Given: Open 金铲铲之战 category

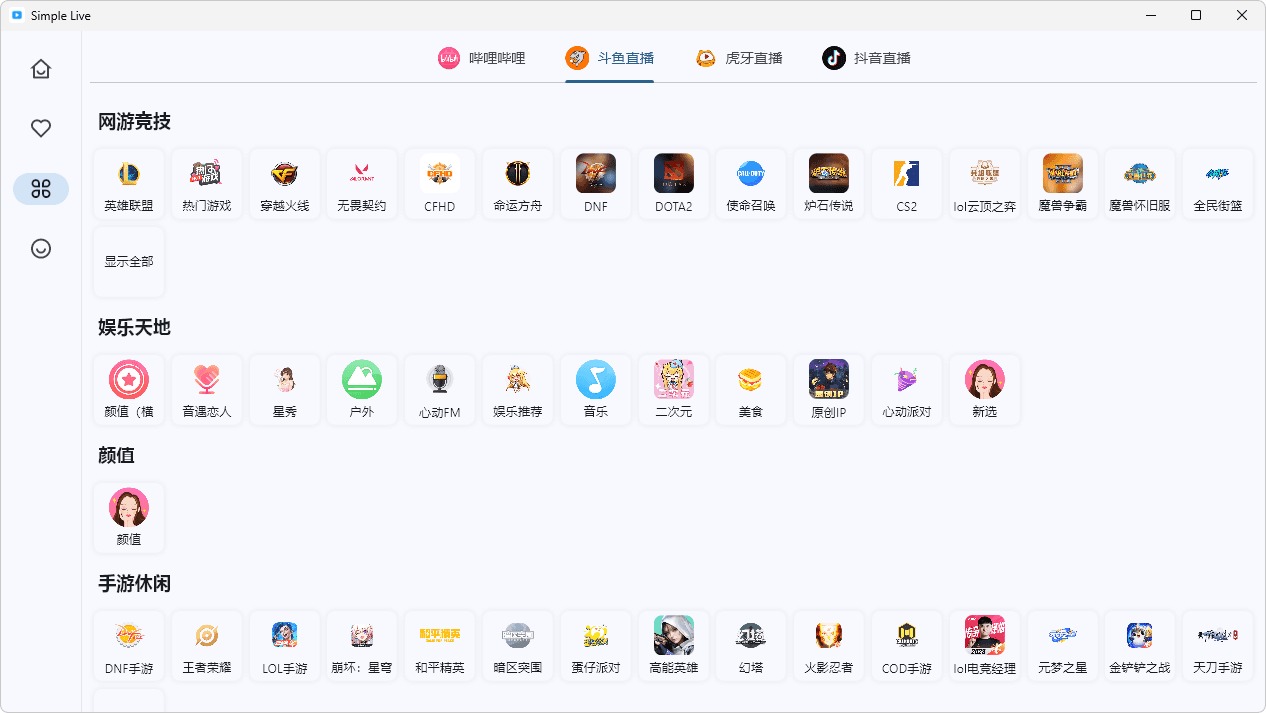Looking at the screenshot, I should (x=1140, y=646).
